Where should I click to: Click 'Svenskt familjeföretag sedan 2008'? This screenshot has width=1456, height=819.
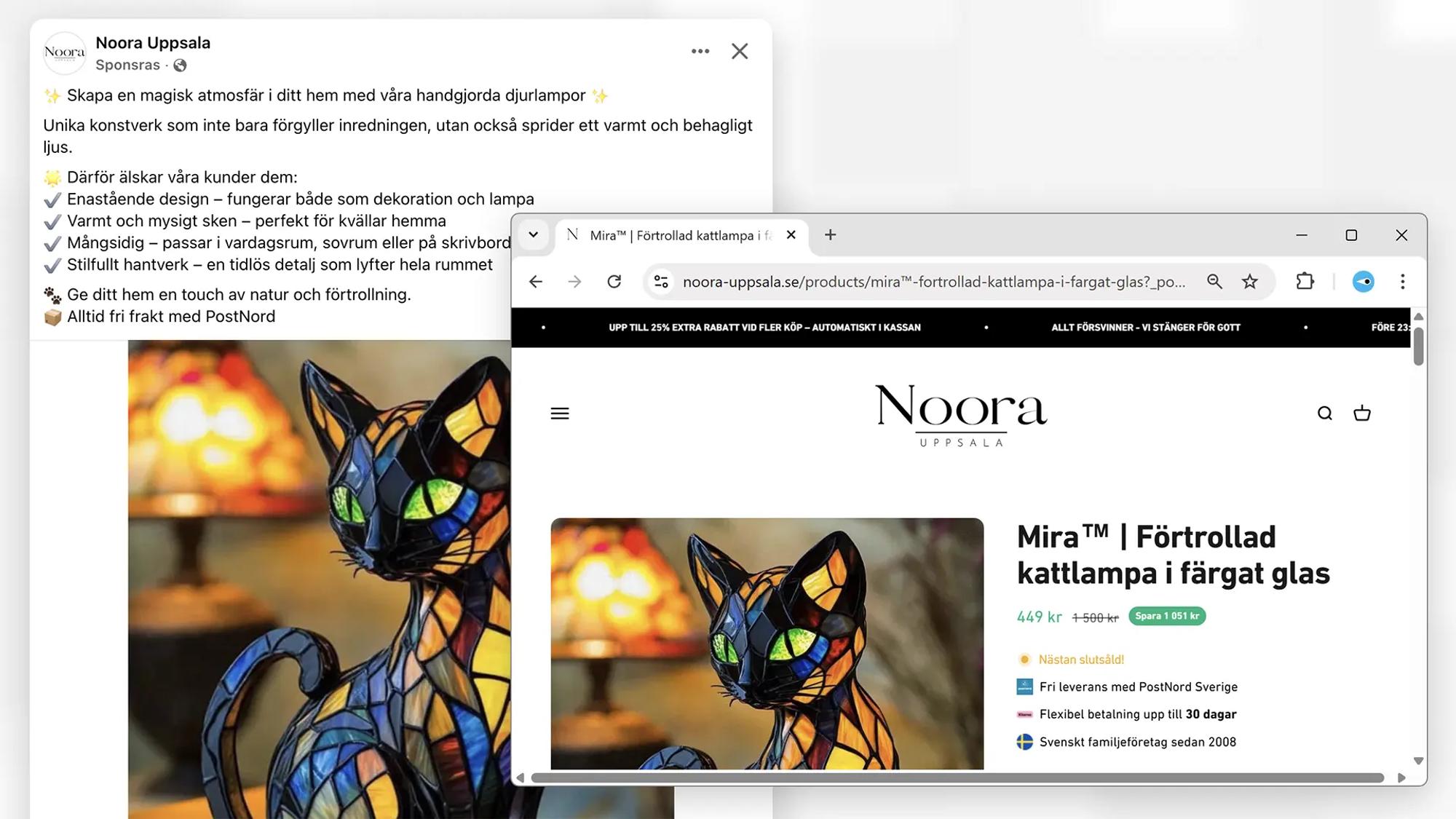coord(1138,742)
